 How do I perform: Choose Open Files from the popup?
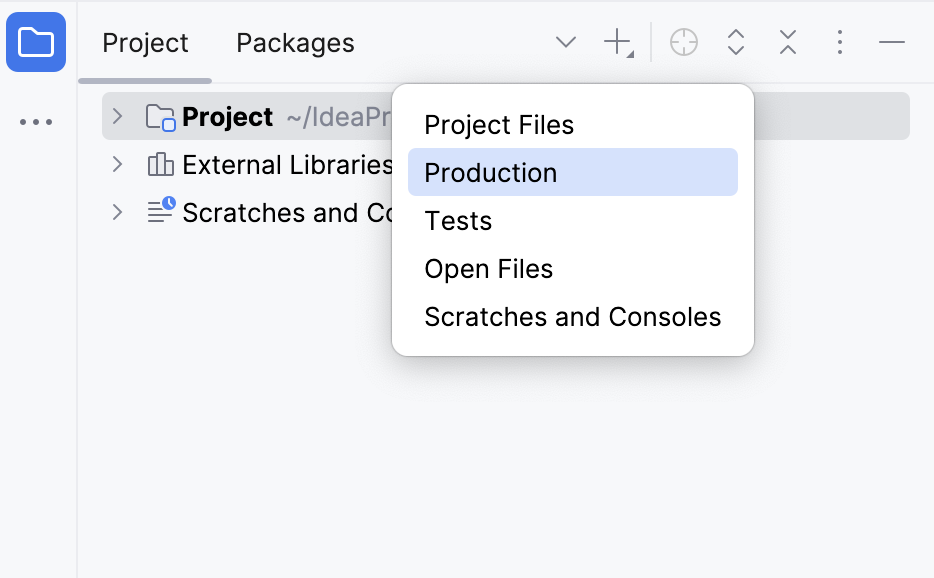tap(489, 268)
